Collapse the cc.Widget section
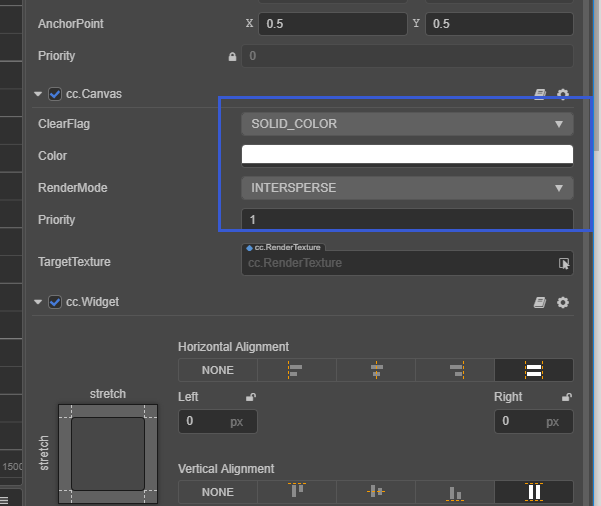 (38, 302)
